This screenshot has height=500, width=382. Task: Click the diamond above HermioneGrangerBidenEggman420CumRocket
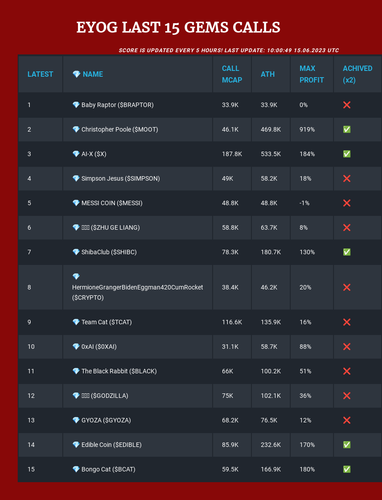[x=76, y=276]
